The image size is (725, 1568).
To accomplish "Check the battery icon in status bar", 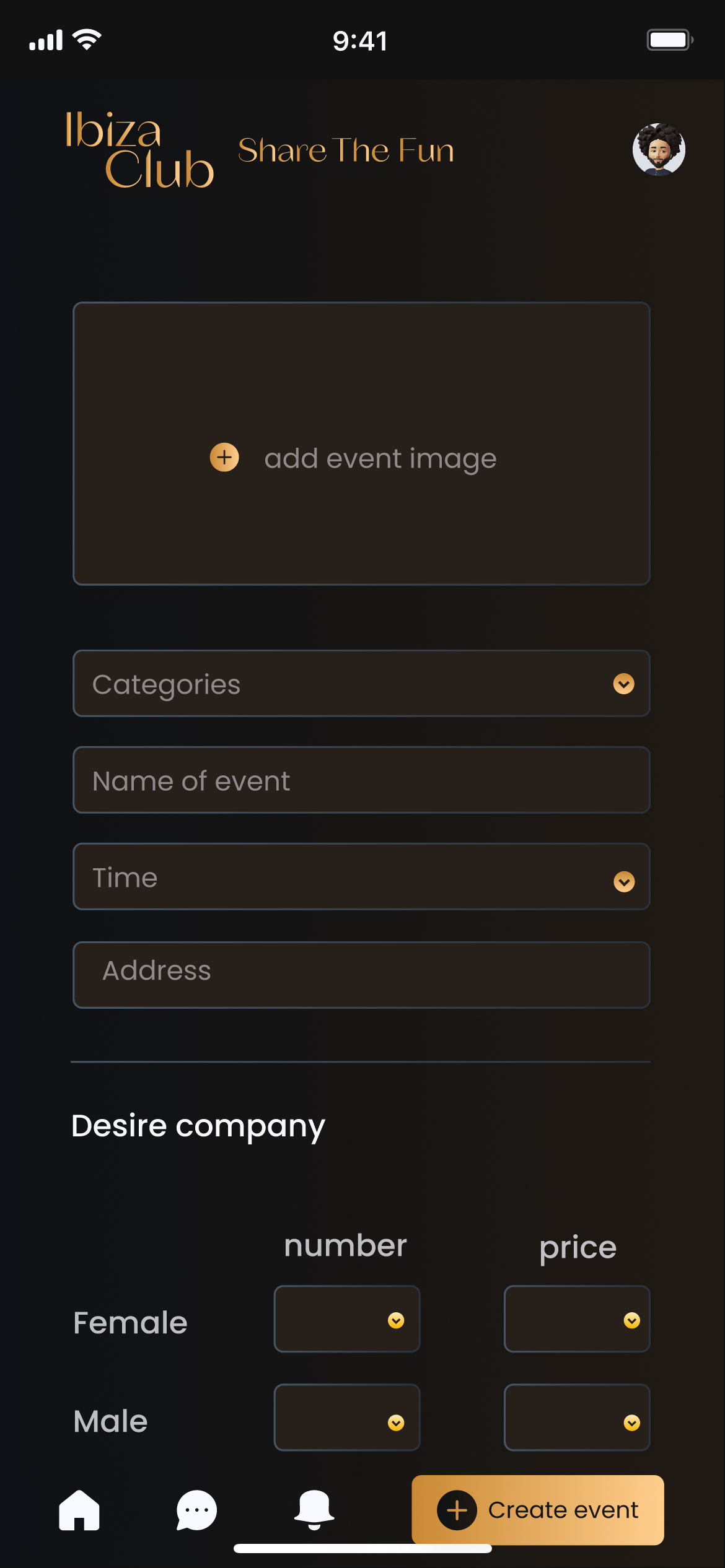I will (x=670, y=40).
